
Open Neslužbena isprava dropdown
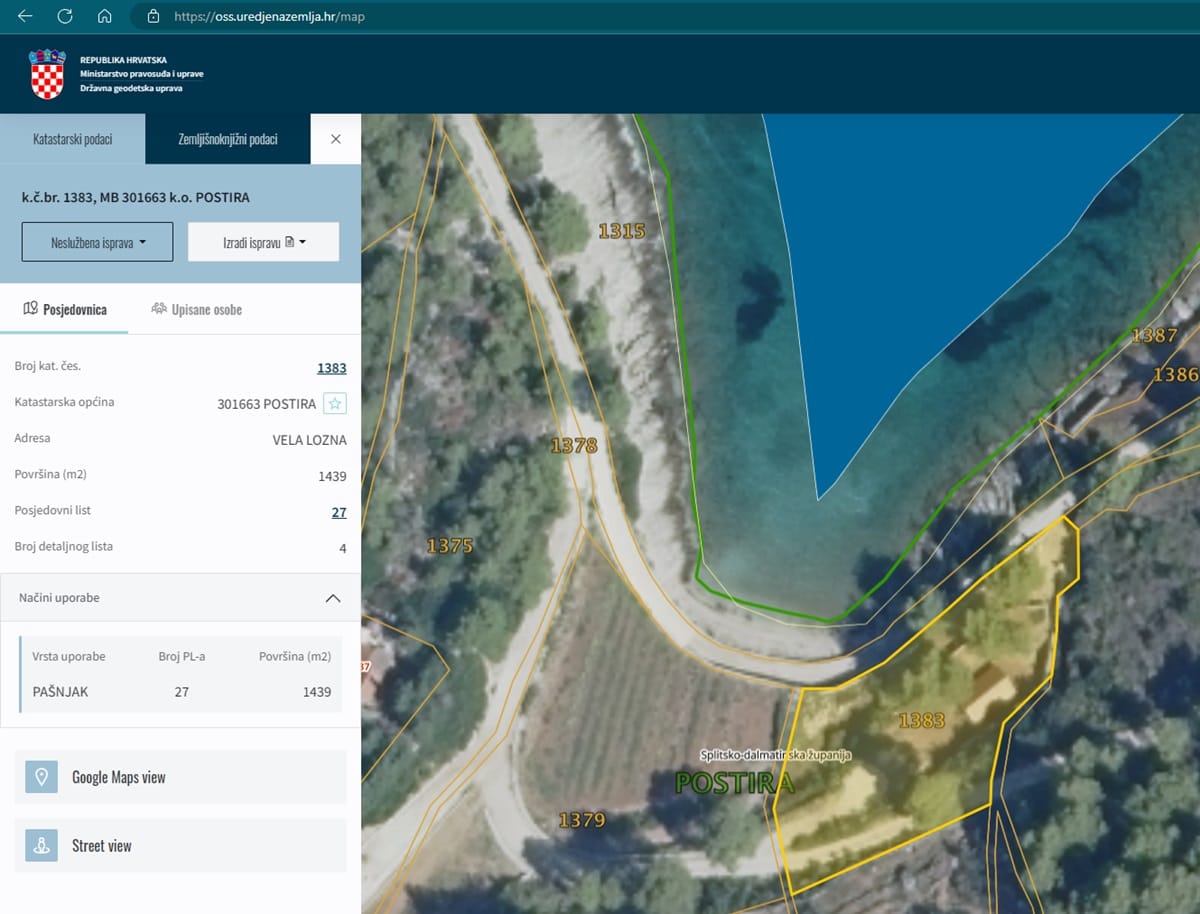coord(97,242)
